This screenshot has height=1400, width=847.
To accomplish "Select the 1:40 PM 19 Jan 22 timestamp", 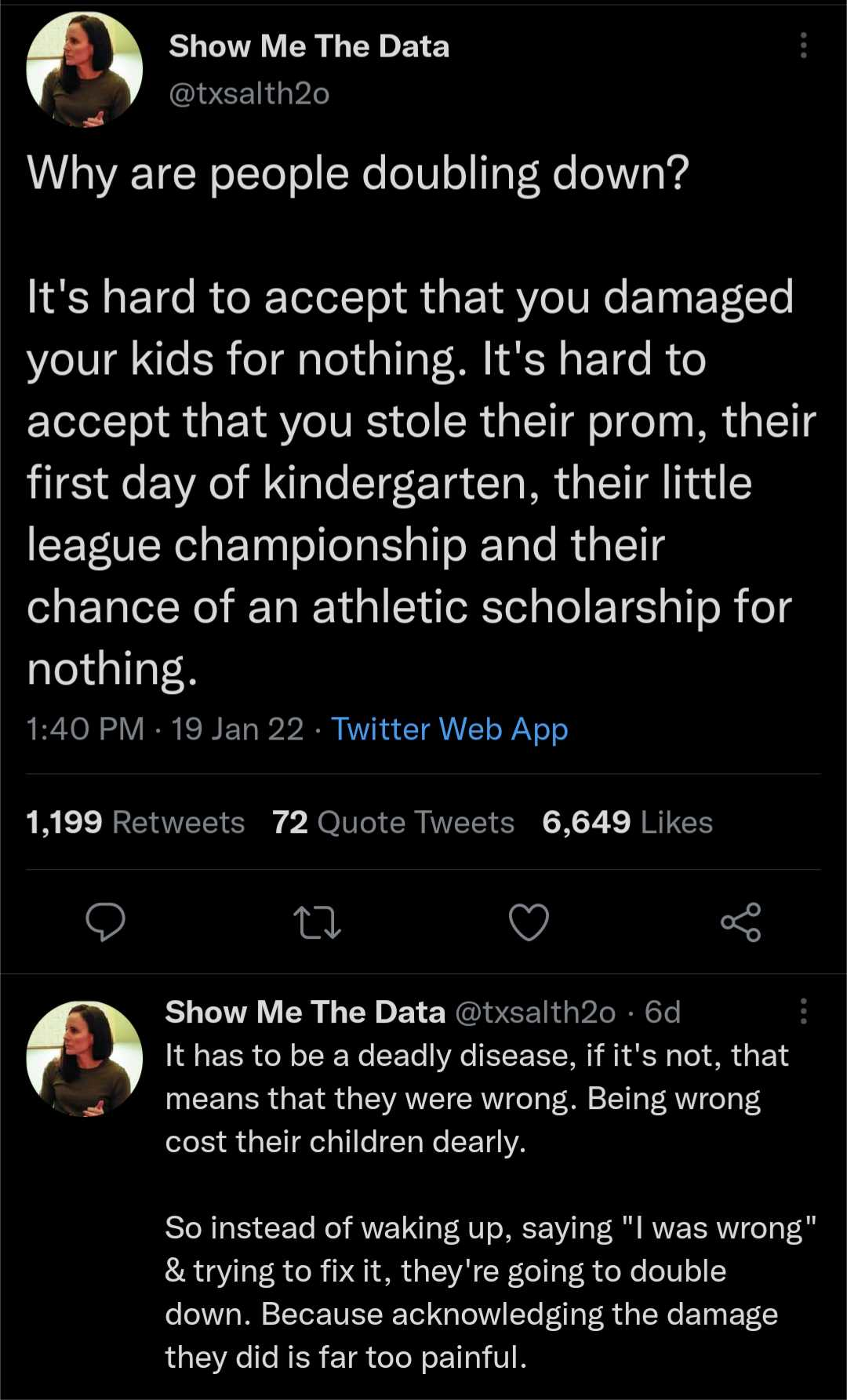I will click(165, 729).
